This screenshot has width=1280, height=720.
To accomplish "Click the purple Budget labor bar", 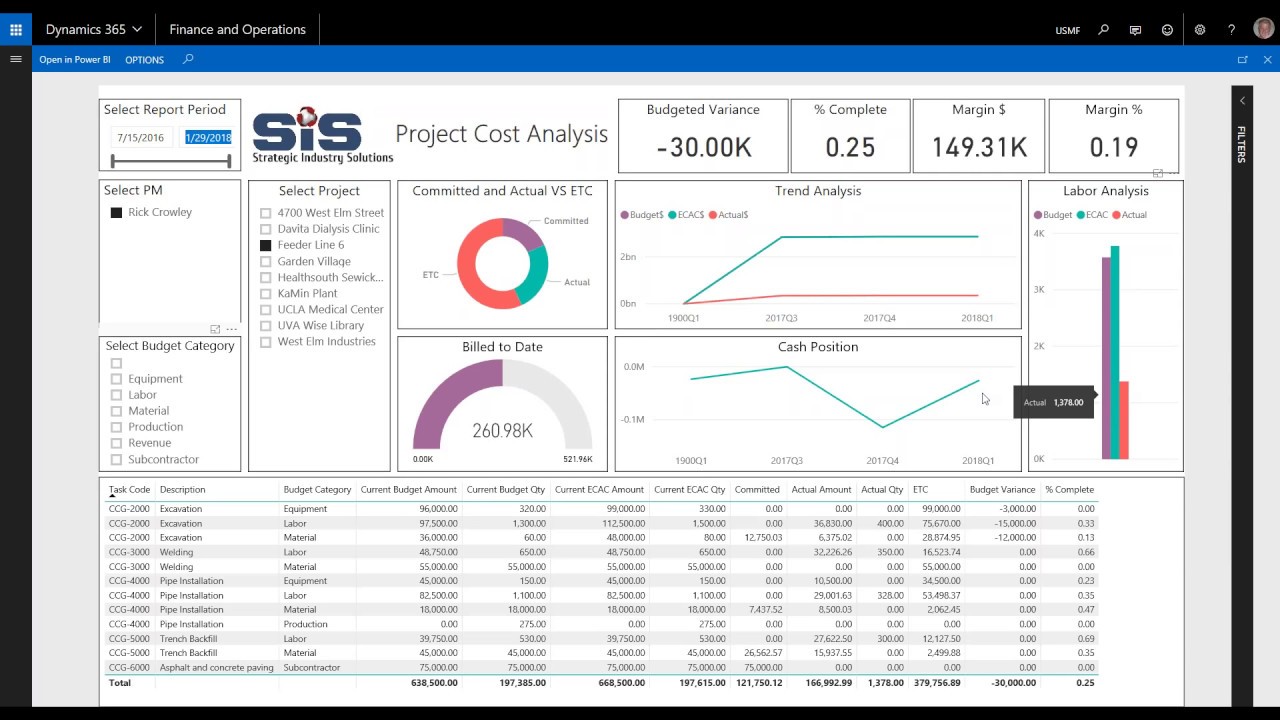I will coord(1106,358).
